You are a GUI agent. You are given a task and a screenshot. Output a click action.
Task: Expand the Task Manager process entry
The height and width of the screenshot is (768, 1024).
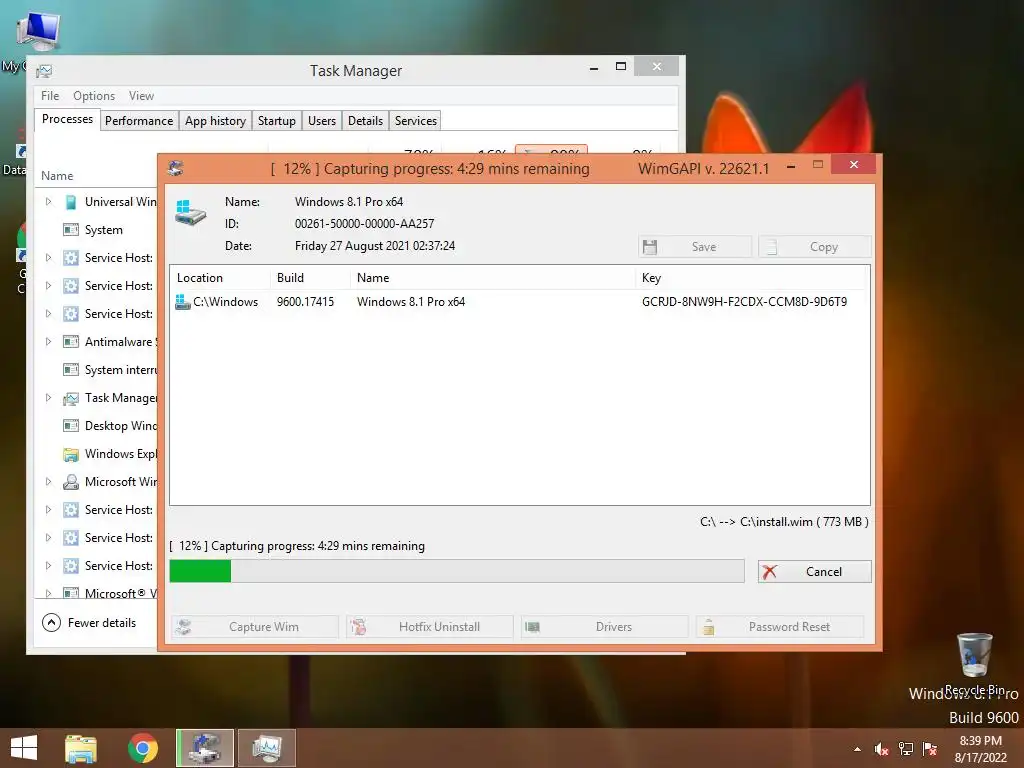point(48,398)
